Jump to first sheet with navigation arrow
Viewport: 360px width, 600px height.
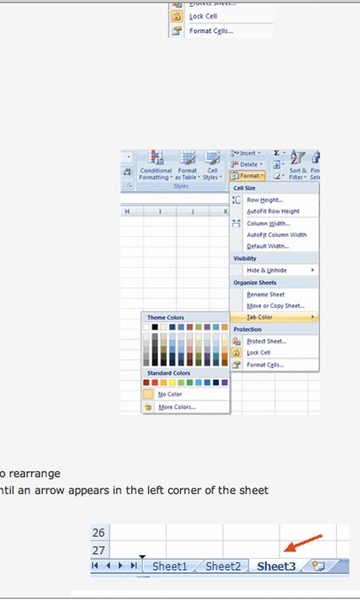pyautogui.click(x=95, y=565)
